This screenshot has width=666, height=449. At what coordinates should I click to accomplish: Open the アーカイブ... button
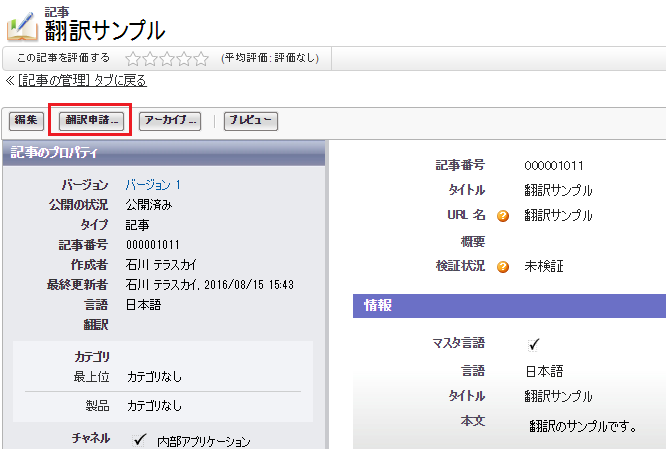pyautogui.click(x=170, y=121)
